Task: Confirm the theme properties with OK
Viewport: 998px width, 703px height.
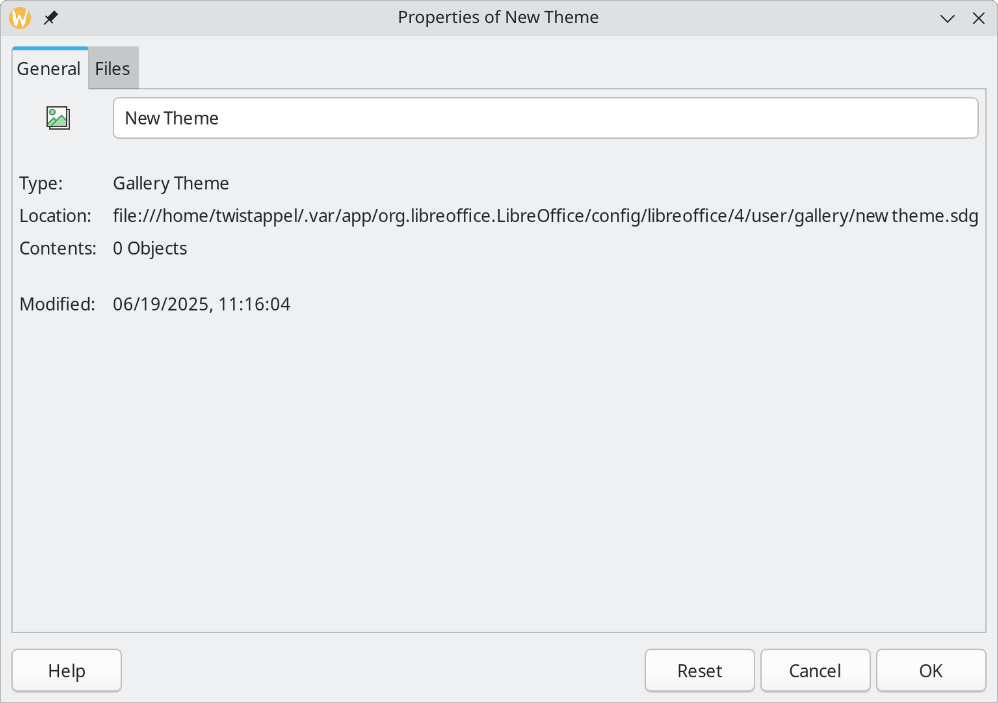Action: click(x=930, y=670)
